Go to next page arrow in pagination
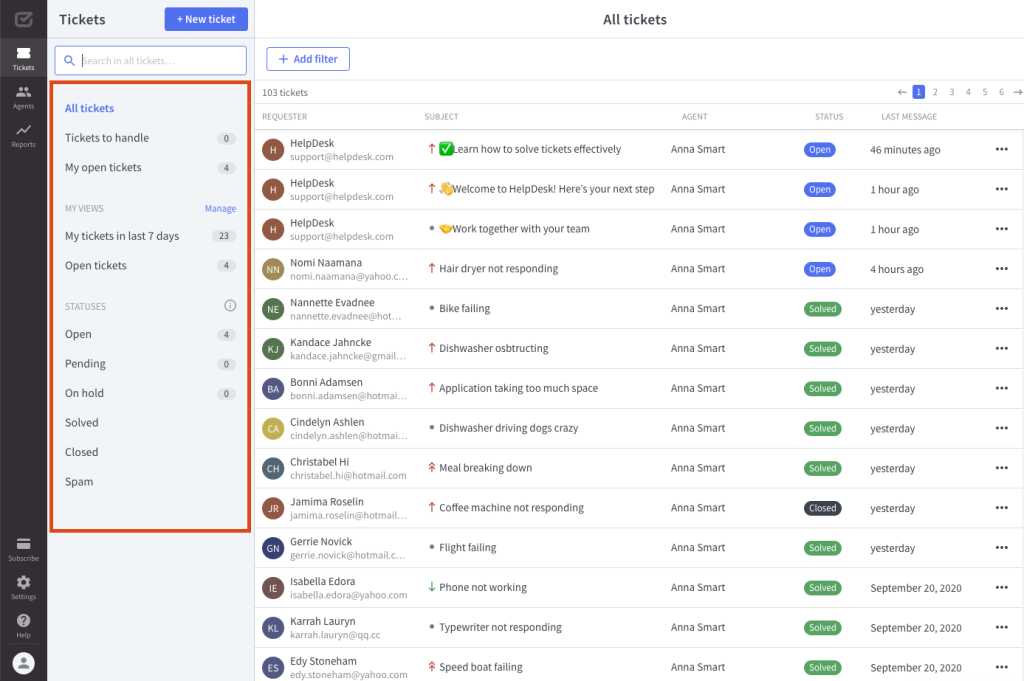The height and width of the screenshot is (681, 1024). [x=1017, y=92]
